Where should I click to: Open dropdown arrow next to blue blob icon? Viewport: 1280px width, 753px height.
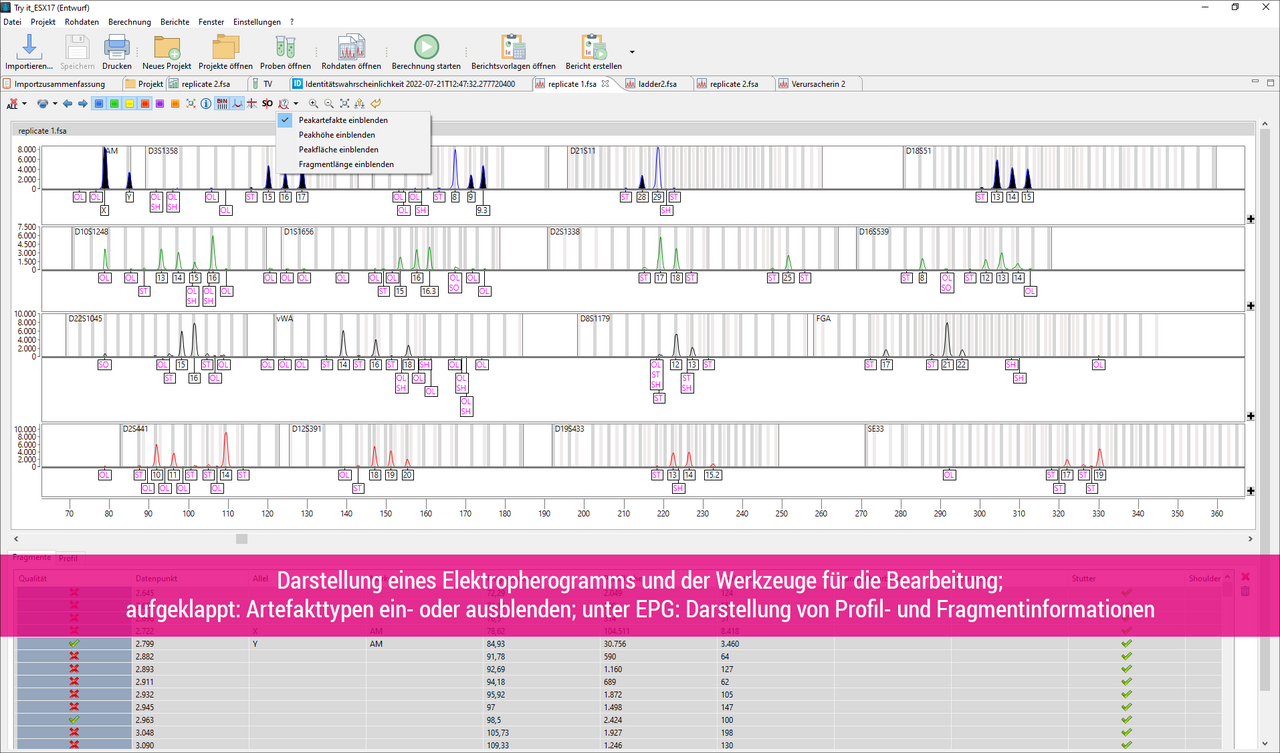click(x=55, y=103)
